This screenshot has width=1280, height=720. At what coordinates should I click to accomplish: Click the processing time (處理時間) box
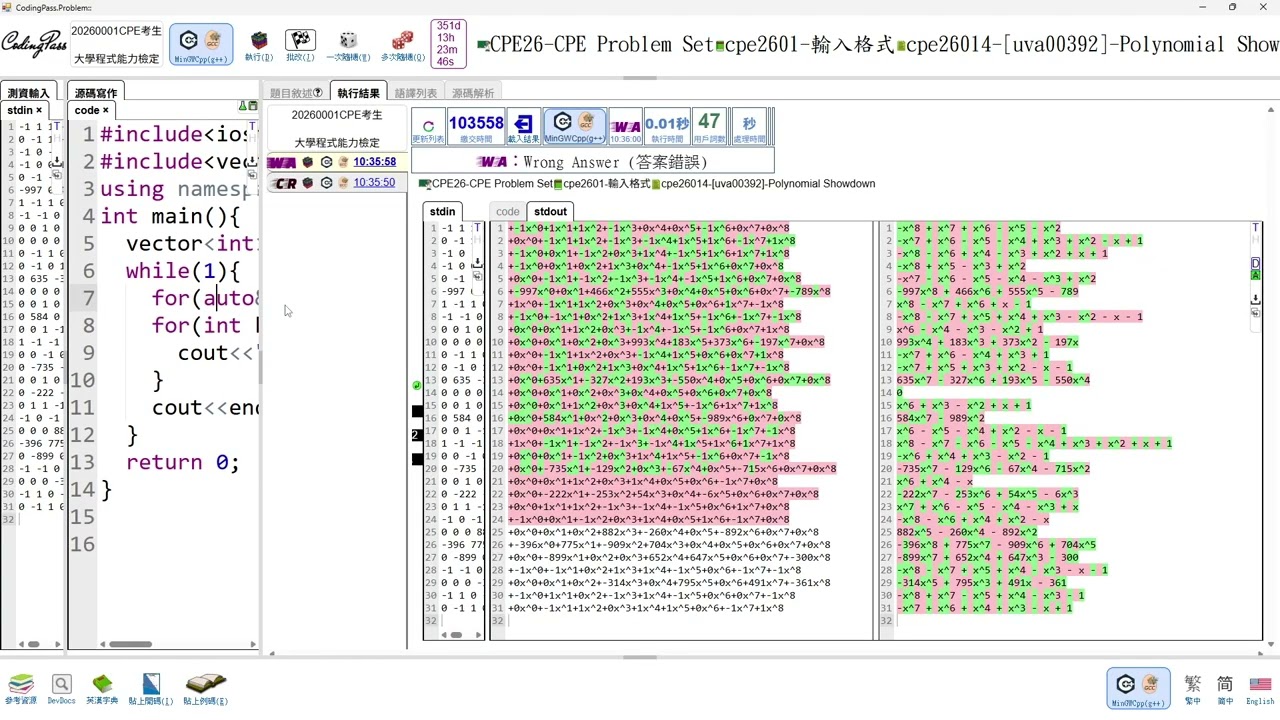pos(749,128)
